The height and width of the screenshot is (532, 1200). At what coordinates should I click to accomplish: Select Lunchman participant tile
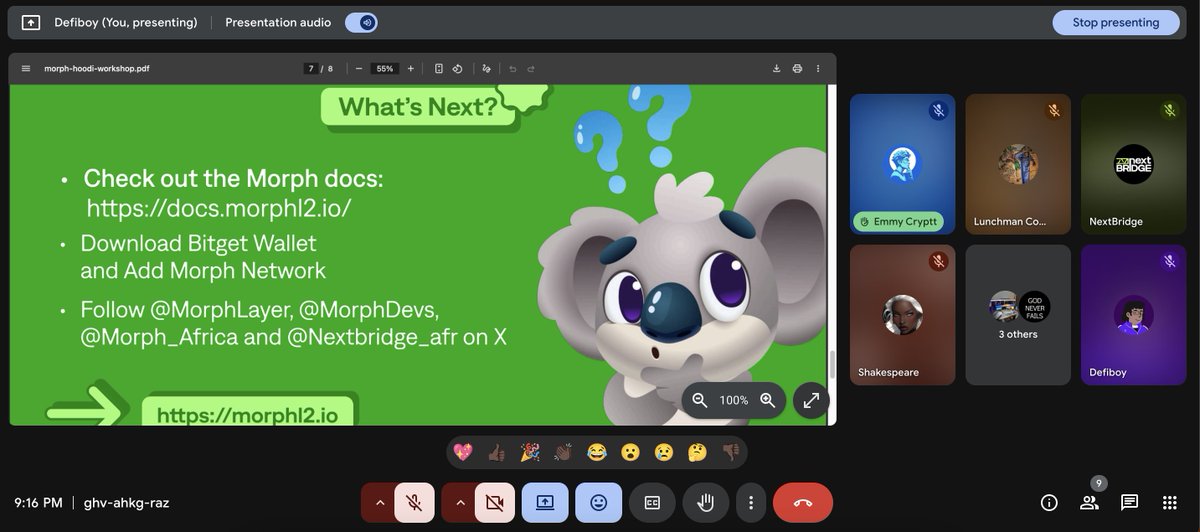tap(1018, 164)
